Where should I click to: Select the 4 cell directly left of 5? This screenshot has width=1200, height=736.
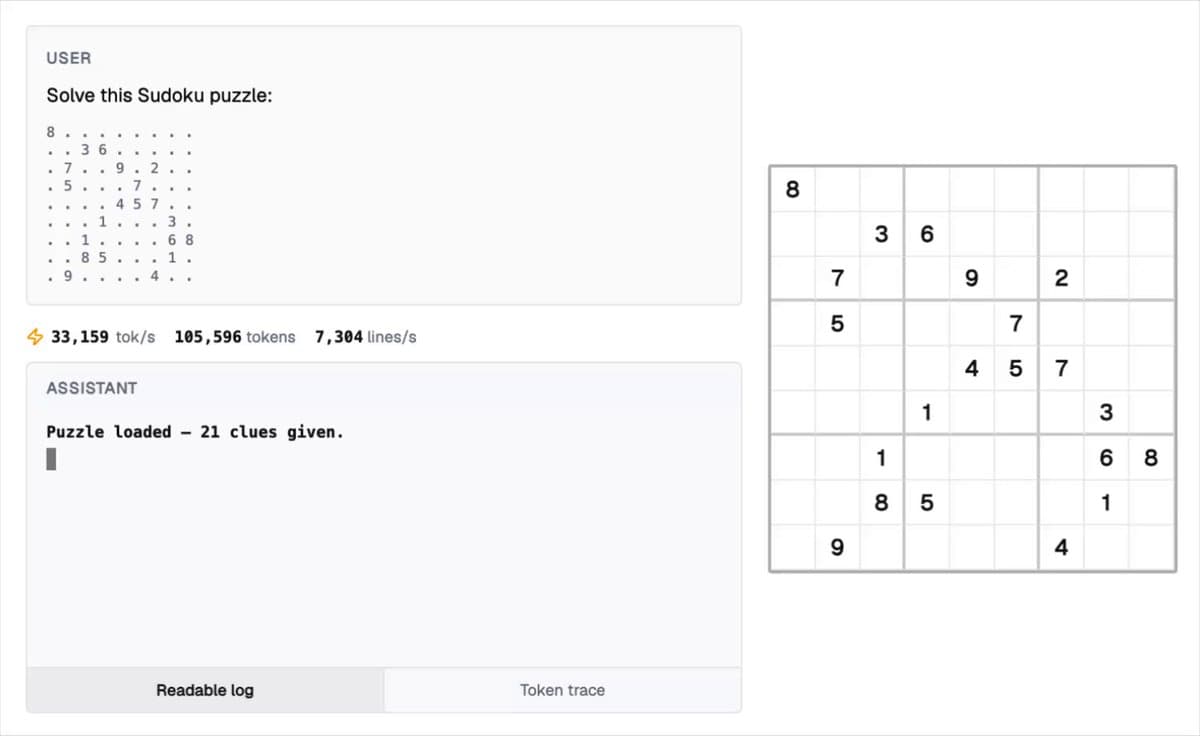(971, 369)
